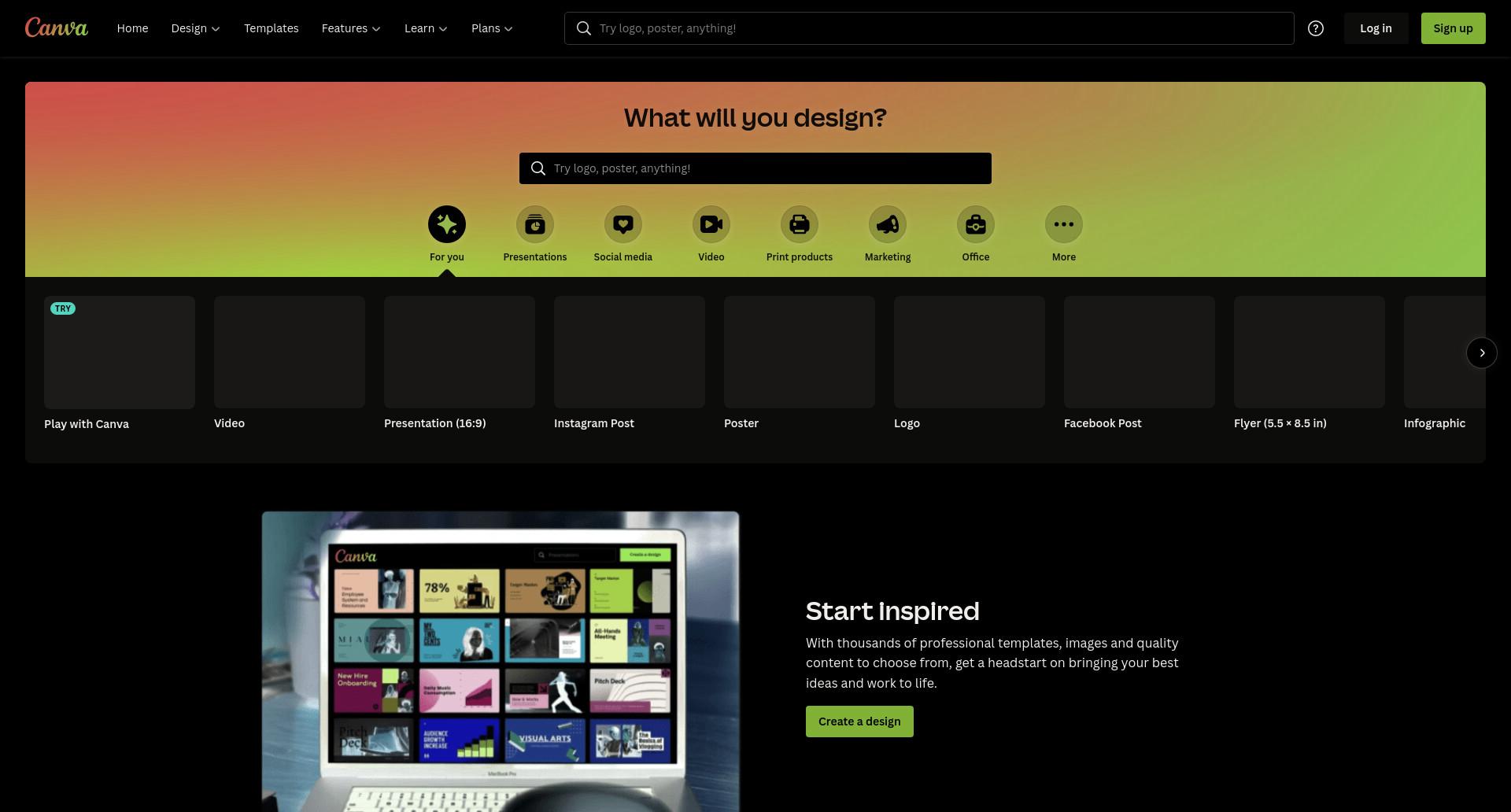The width and height of the screenshot is (1511, 812).
Task: Click the Sign up button
Action: click(x=1453, y=28)
